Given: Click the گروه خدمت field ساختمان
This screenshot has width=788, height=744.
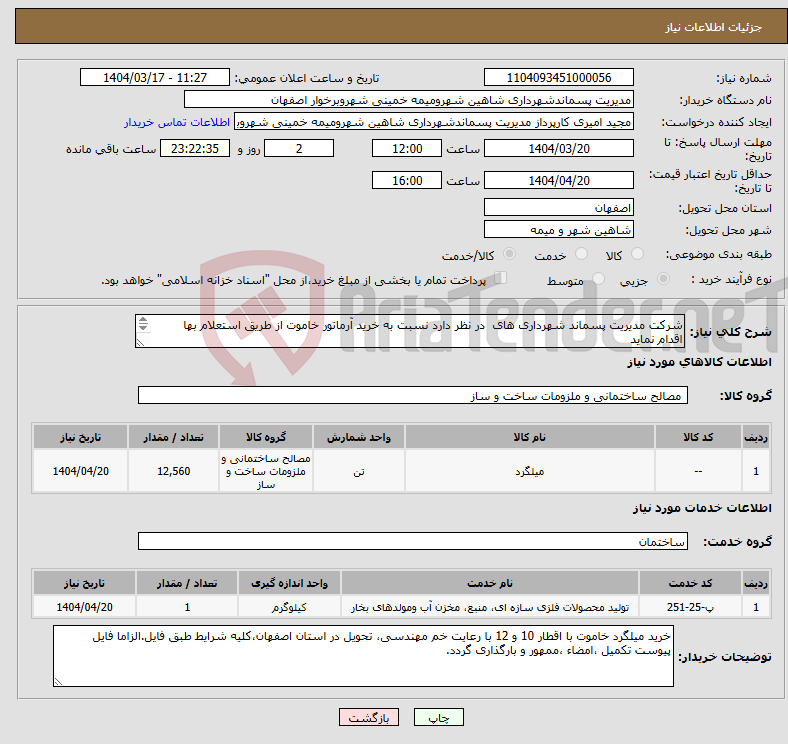Looking at the screenshot, I should [x=413, y=541].
